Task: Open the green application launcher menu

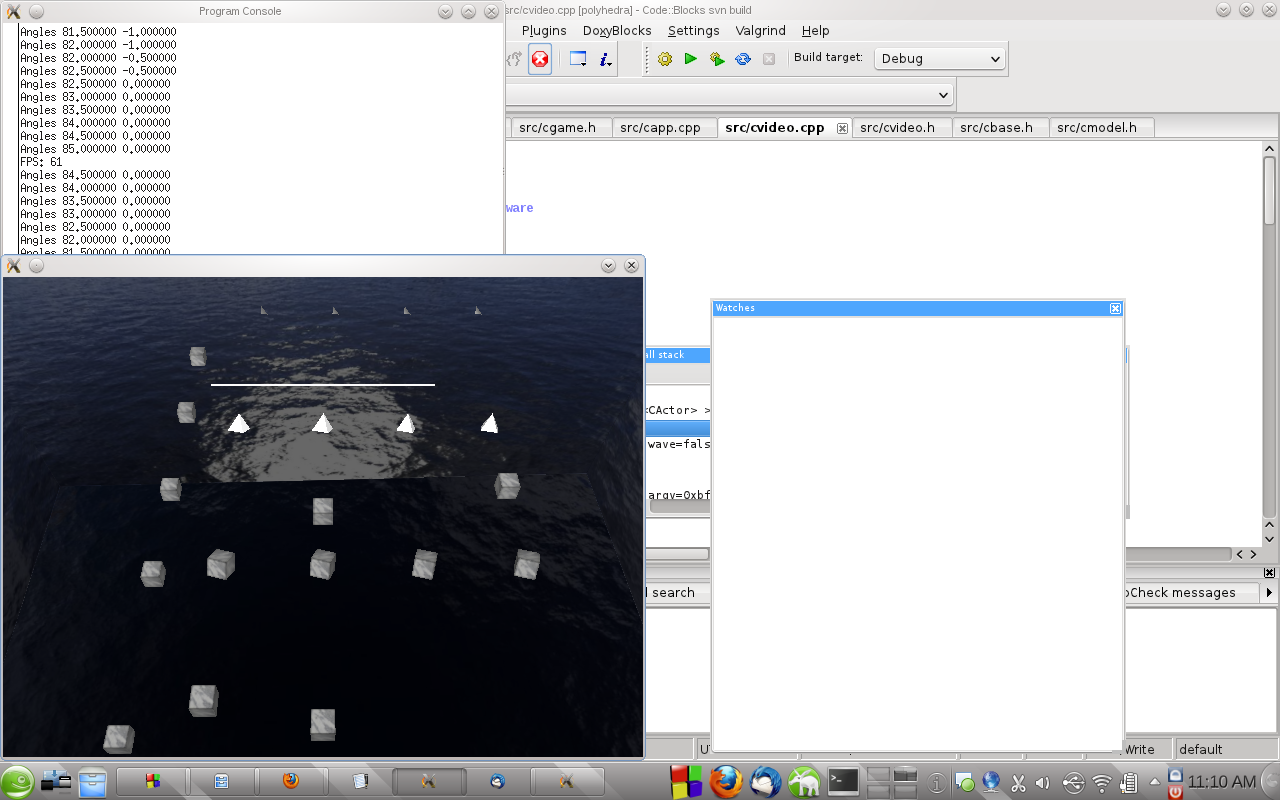Action: pos(17,781)
